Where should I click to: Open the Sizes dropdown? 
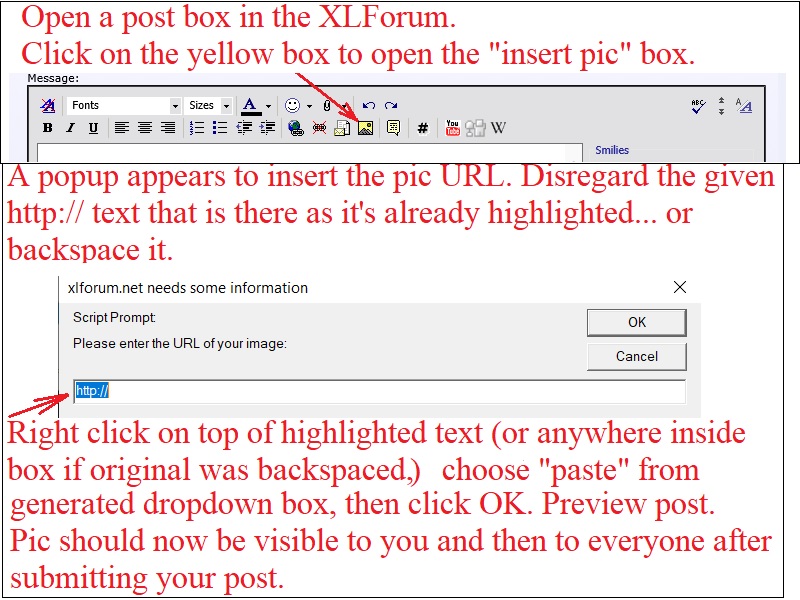point(210,105)
